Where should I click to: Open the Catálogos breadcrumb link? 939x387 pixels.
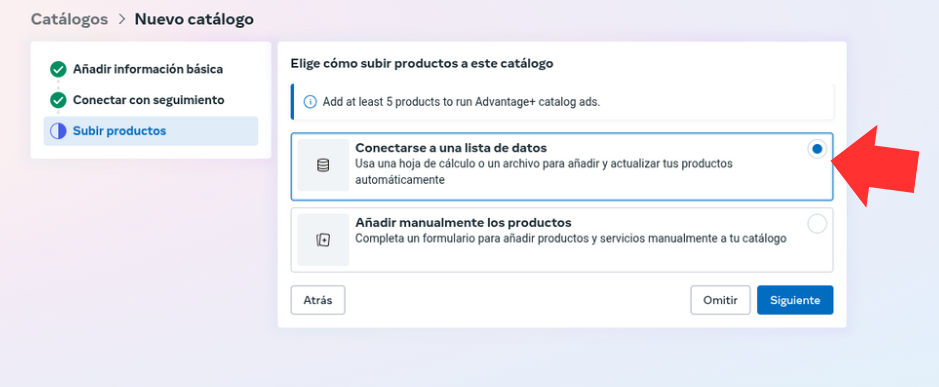point(69,20)
